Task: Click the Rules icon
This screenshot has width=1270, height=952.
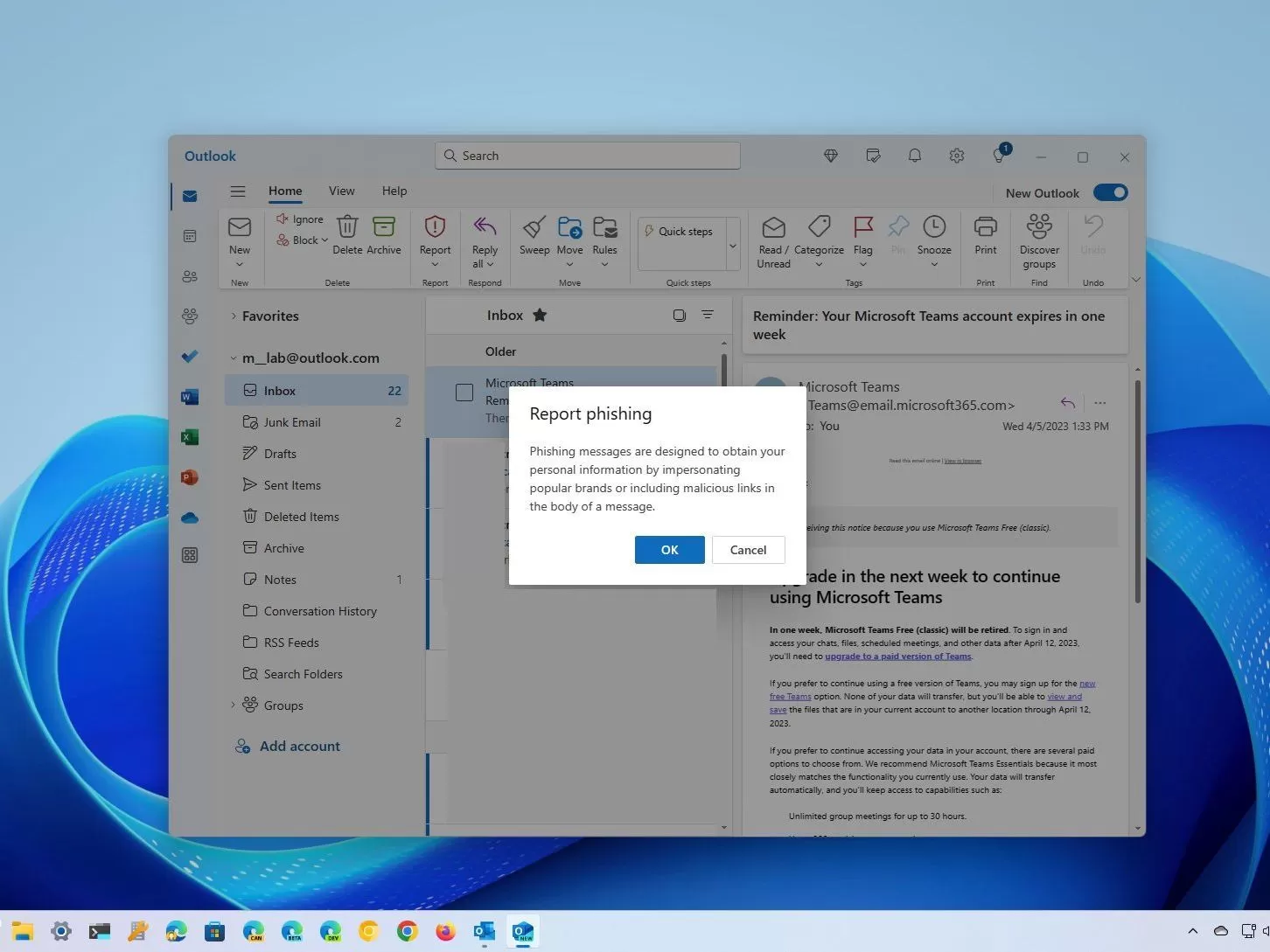Action: (x=604, y=227)
